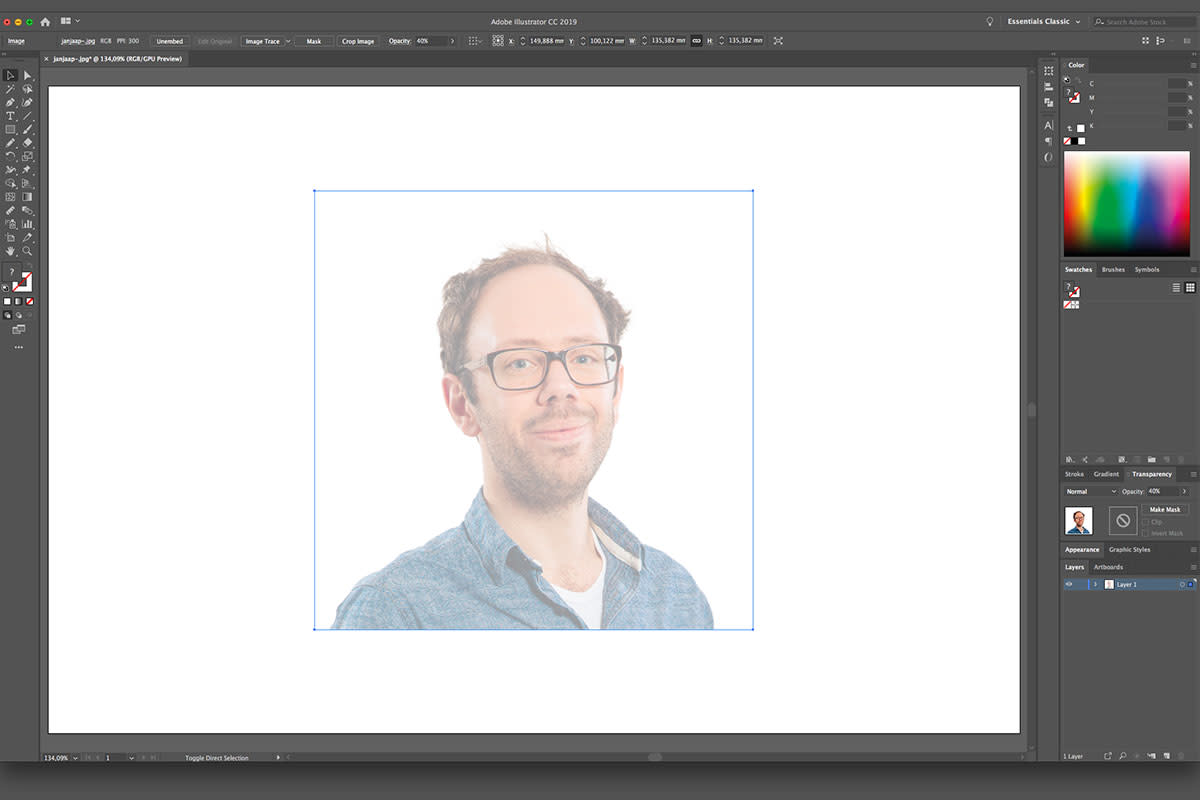
Task: Click Layer 1 target circle
Action: (1182, 584)
